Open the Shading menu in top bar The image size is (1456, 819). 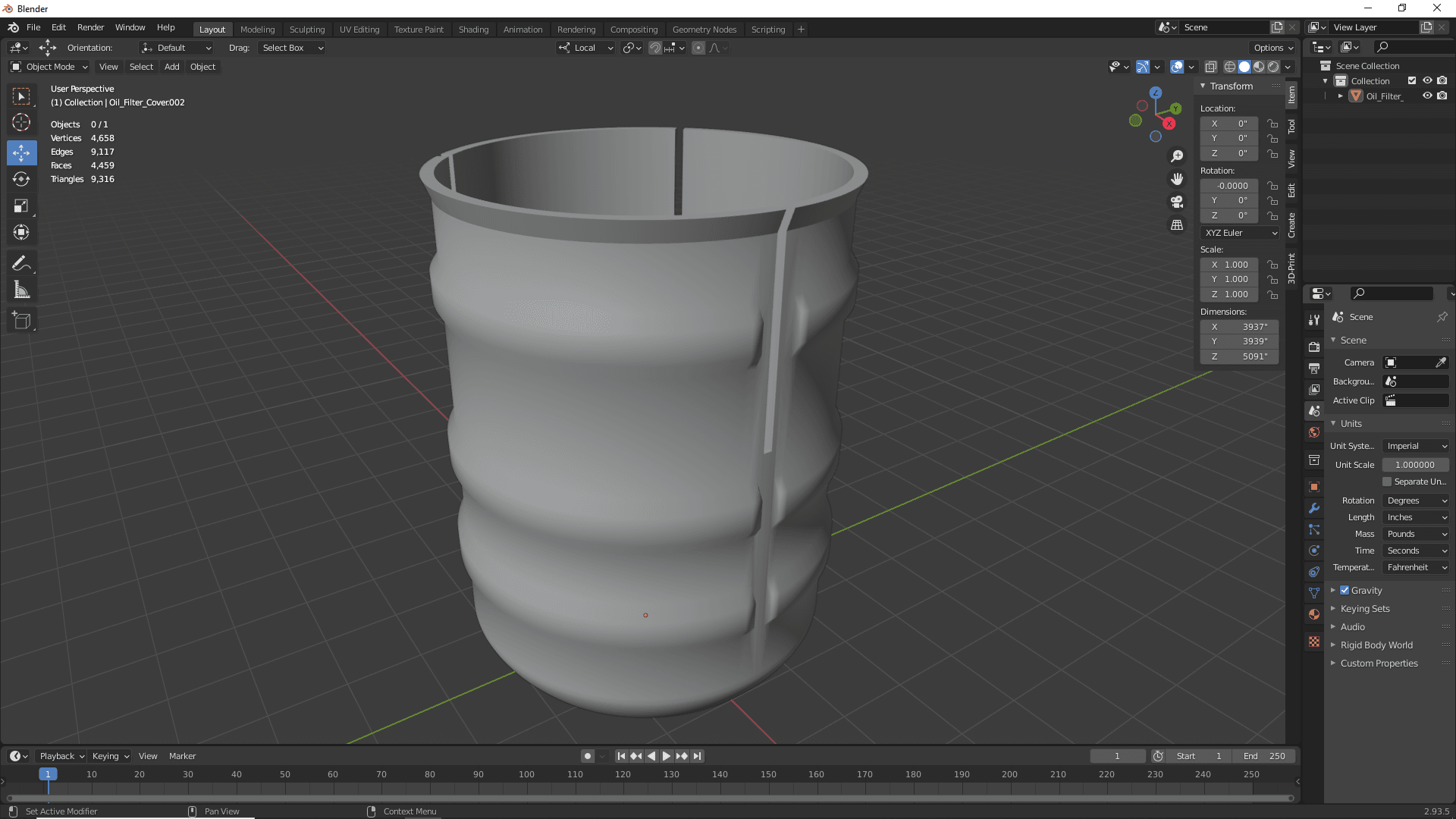(x=472, y=28)
